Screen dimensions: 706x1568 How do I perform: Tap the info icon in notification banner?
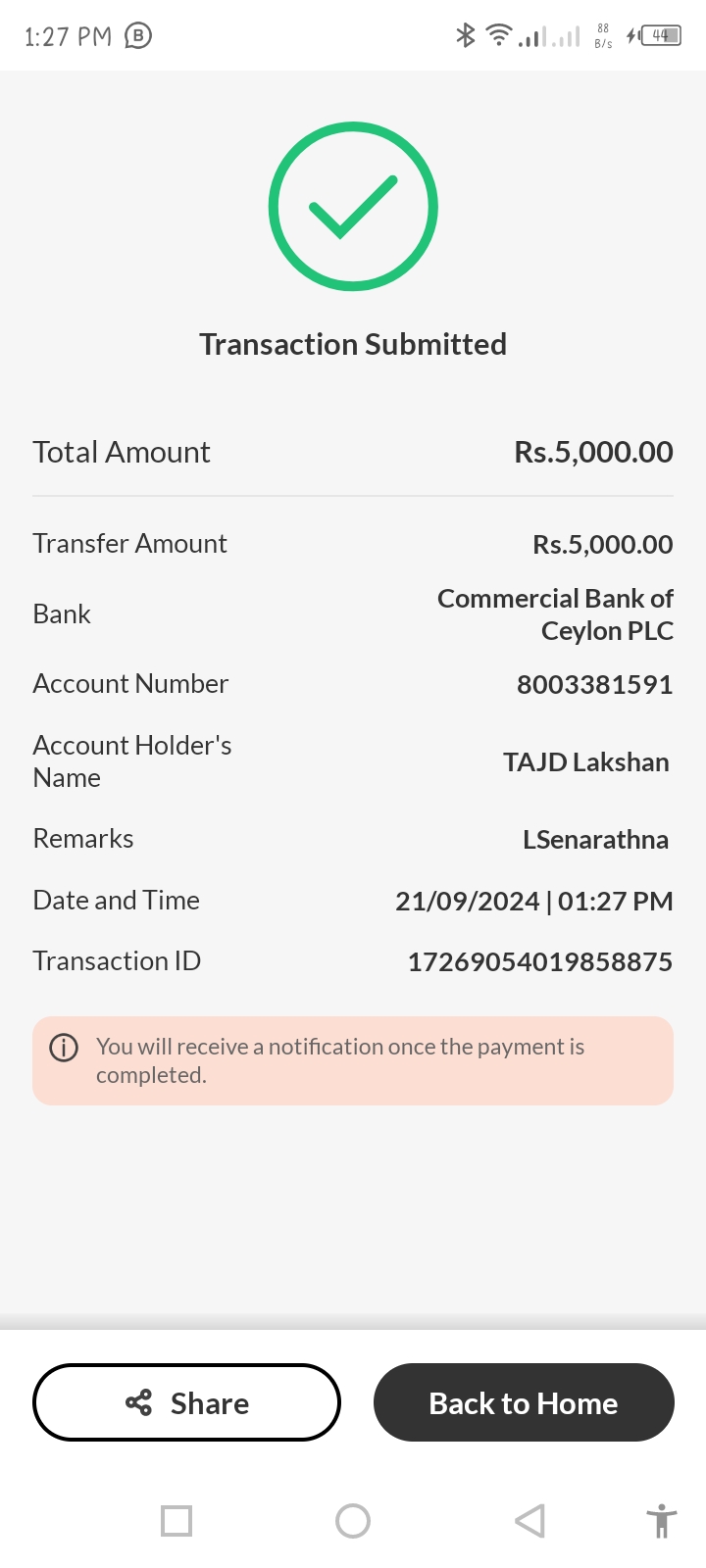tap(64, 1048)
